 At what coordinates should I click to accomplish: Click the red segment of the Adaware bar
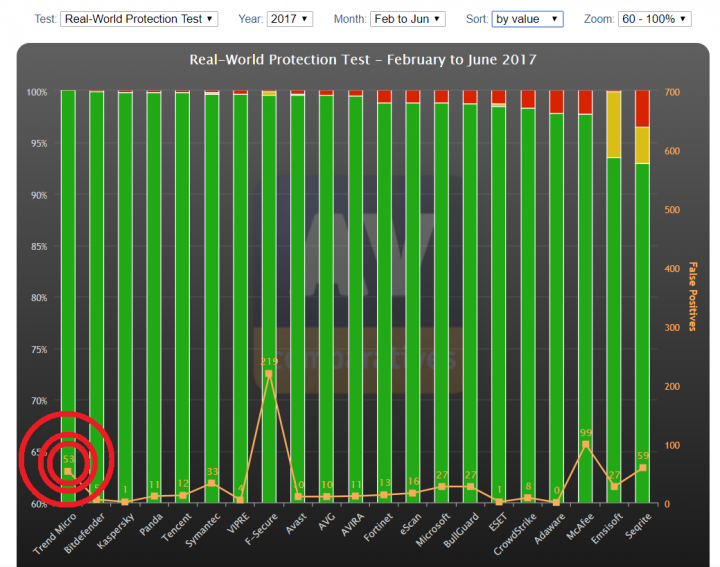(557, 101)
